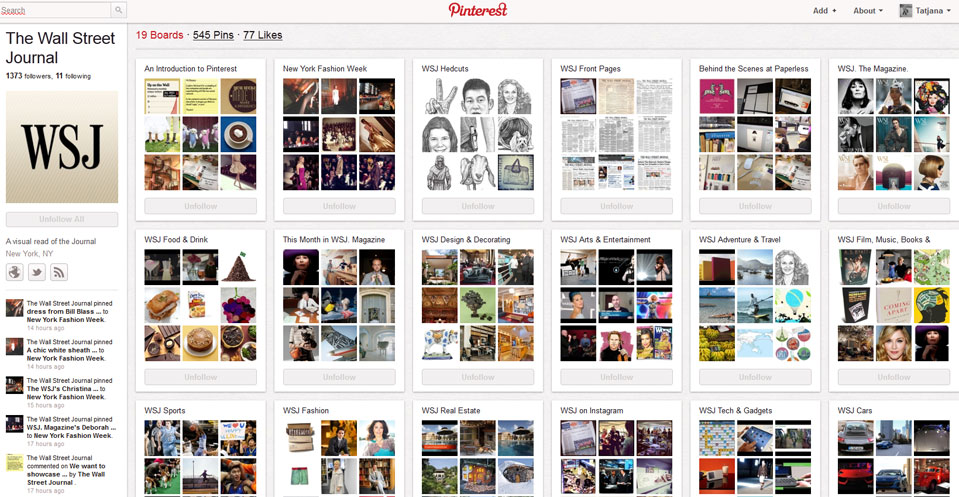This screenshot has height=497, width=959.
Task: Open the WSJ website globe icon
Action: click(x=15, y=272)
